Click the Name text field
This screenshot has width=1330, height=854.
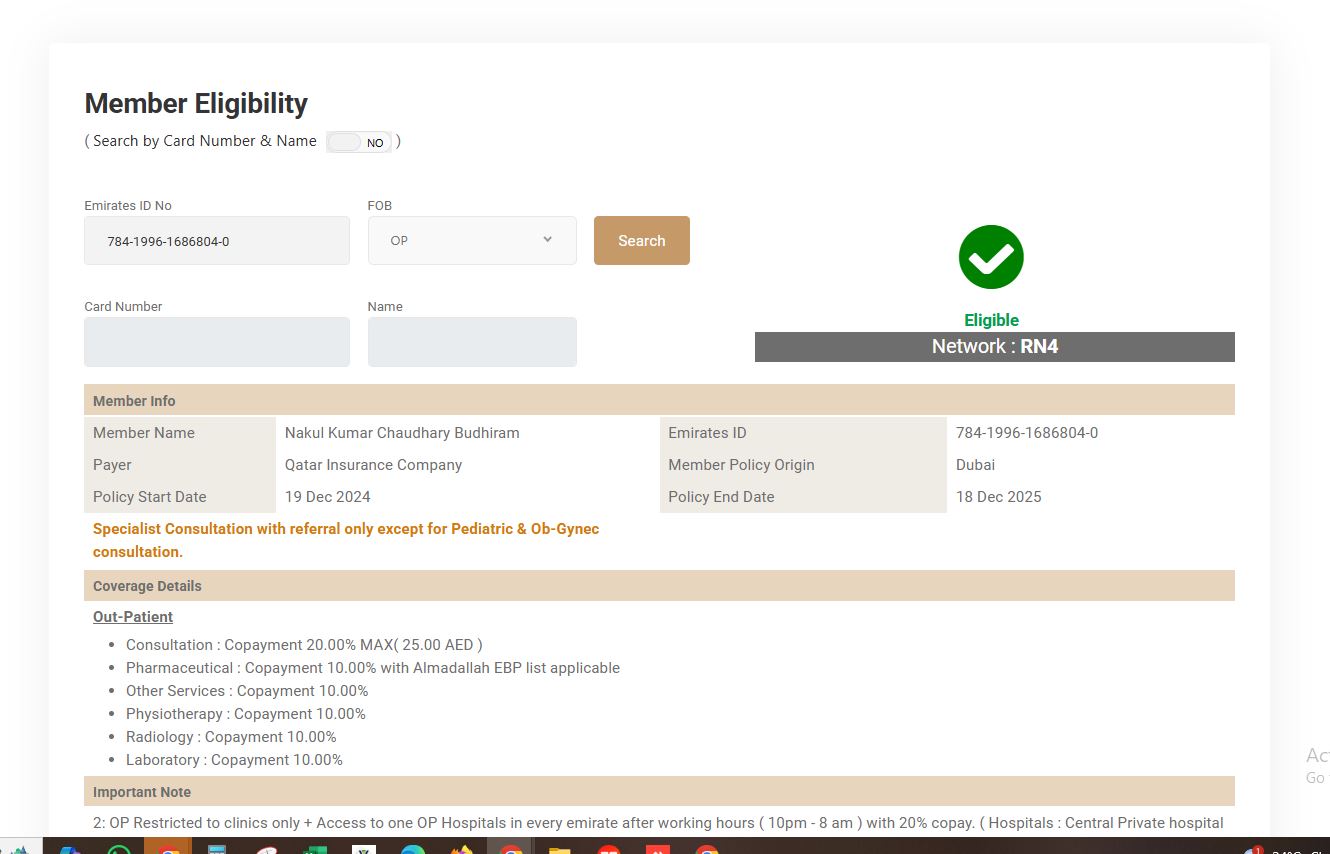pyautogui.click(x=472, y=342)
